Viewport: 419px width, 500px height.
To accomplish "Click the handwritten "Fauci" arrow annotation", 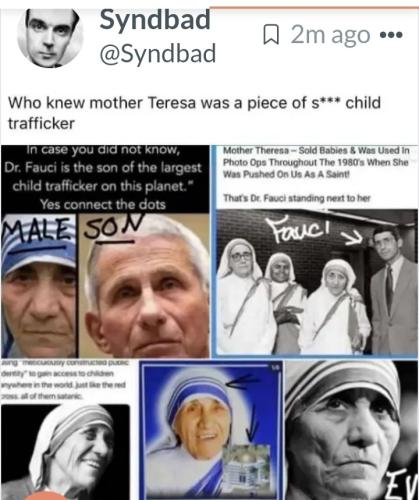I will 316,231.
